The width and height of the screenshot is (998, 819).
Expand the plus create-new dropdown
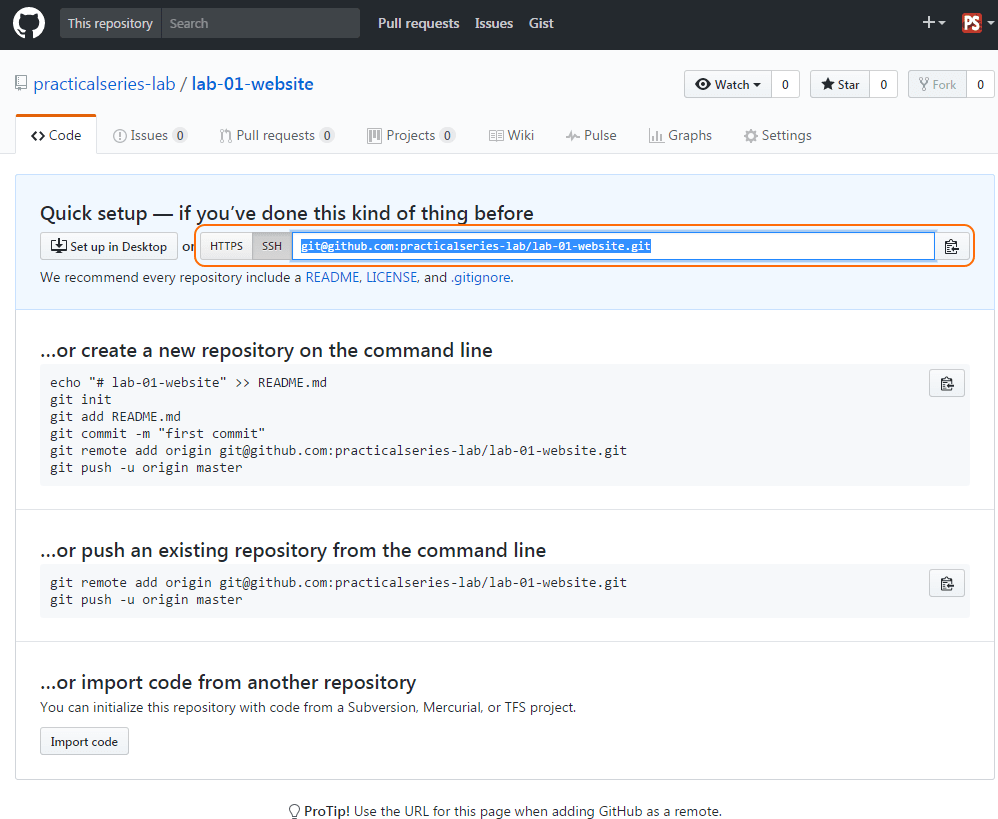click(933, 23)
